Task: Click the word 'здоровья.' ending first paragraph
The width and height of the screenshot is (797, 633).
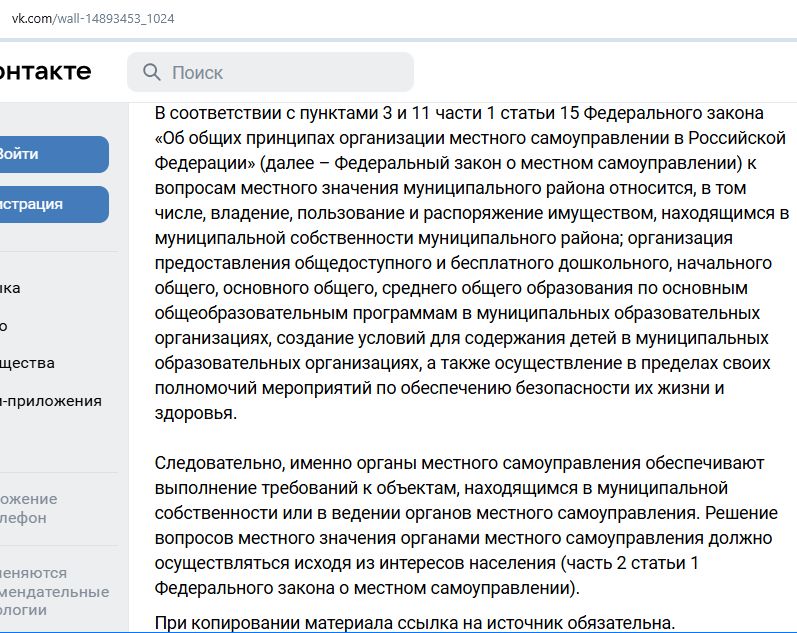Action: (x=196, y=413)
